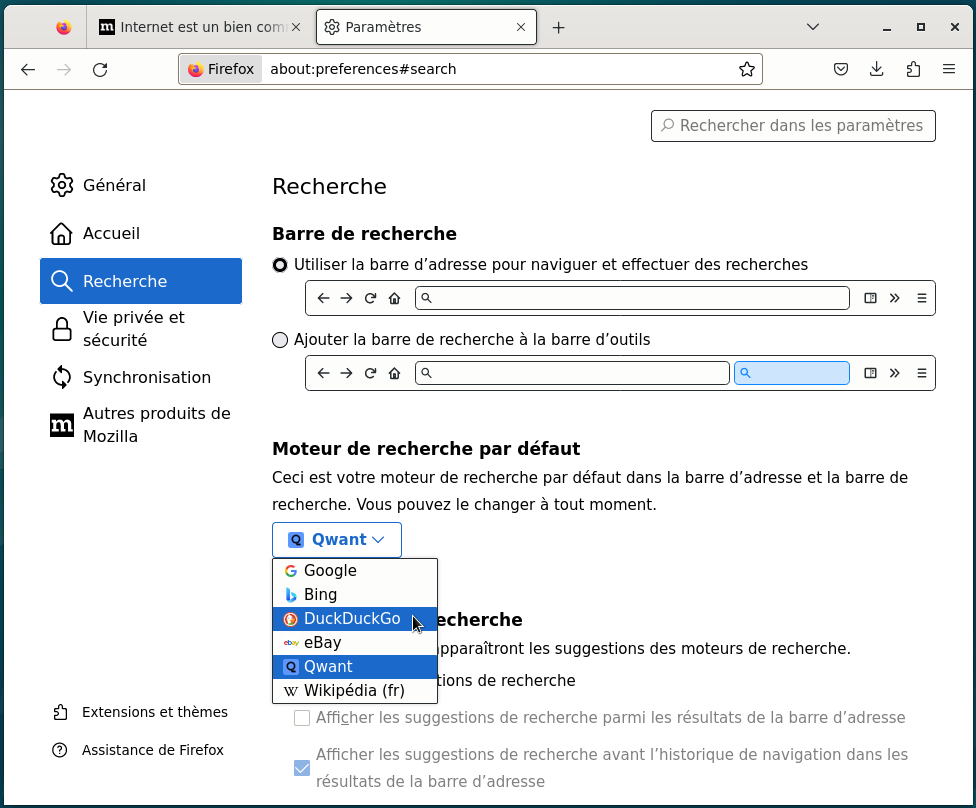
Task: Choose DuckDuckGo from engine list
Action: (355, 619)
